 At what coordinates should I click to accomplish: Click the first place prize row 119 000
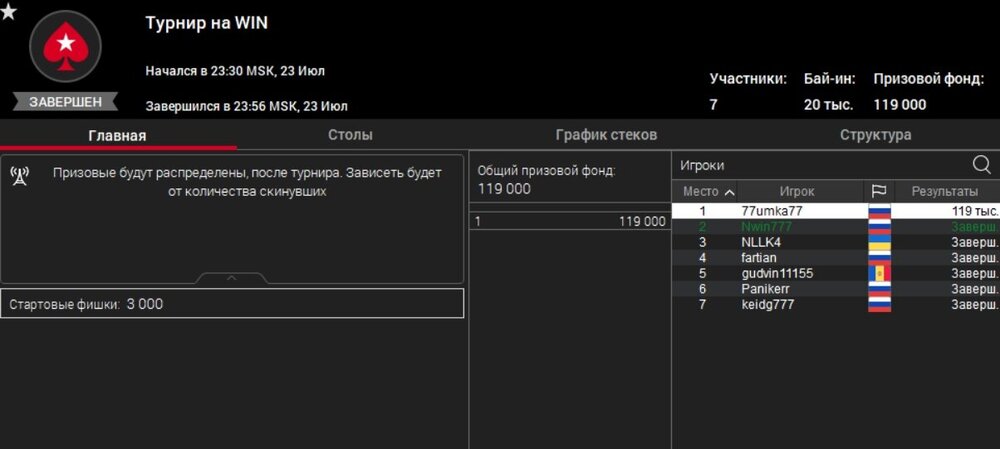coord(570,222)
